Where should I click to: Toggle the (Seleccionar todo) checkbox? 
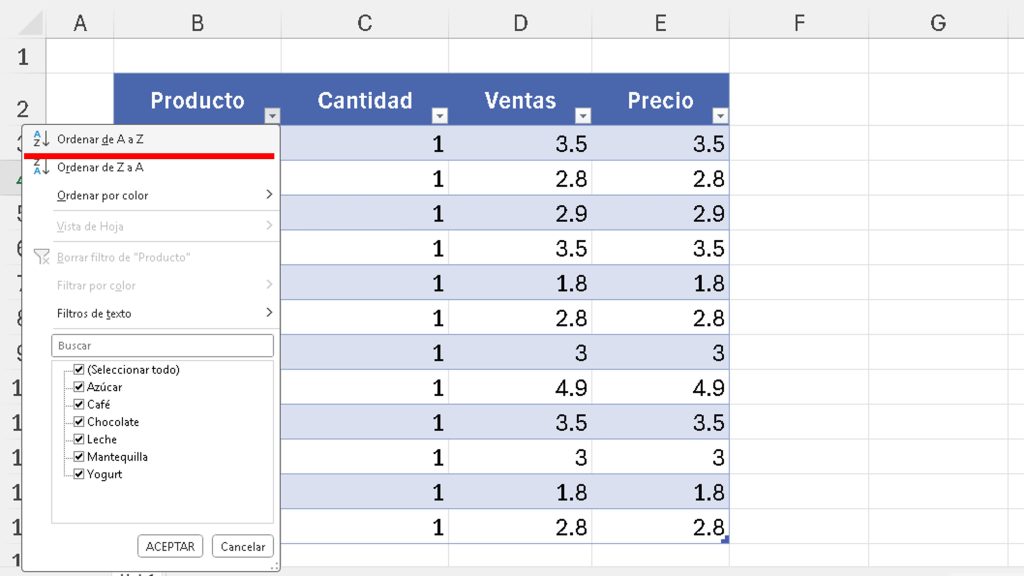pos(79,369)
